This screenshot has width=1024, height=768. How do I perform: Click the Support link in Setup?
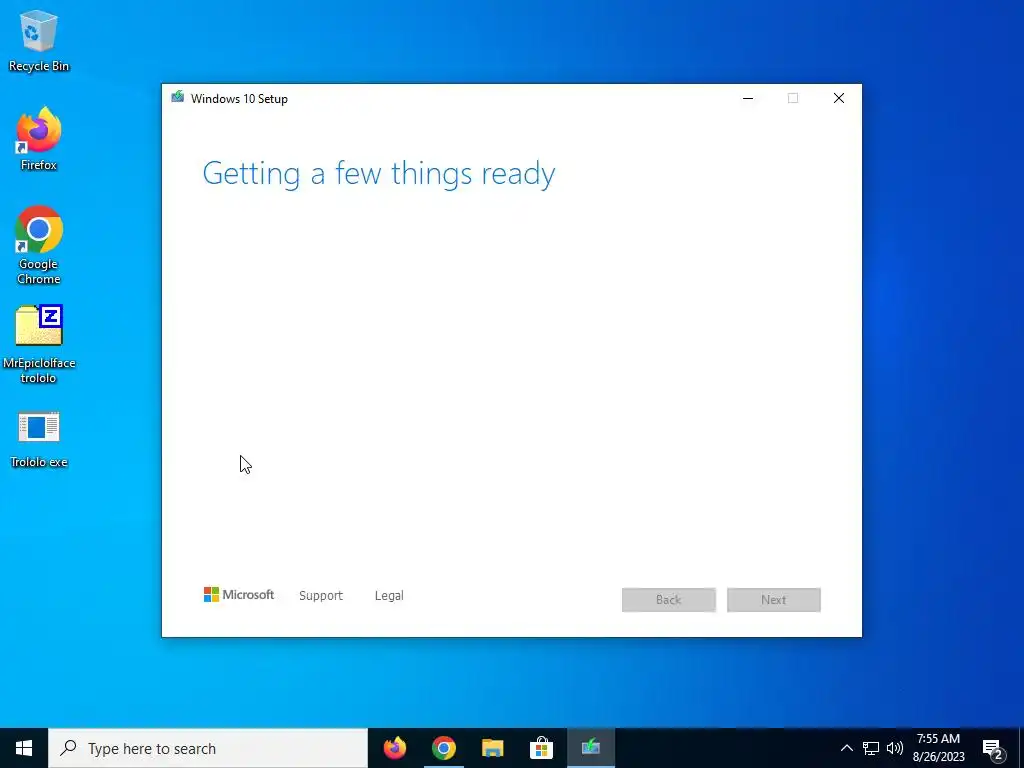point(321,596)
